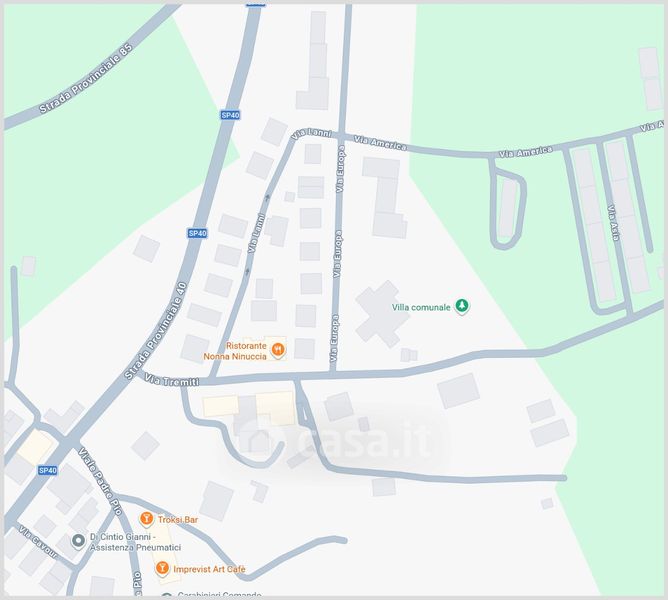Click the Via Asia street label
The height and width of the screenshot is (600, 668).
click(x=613, y=223)
